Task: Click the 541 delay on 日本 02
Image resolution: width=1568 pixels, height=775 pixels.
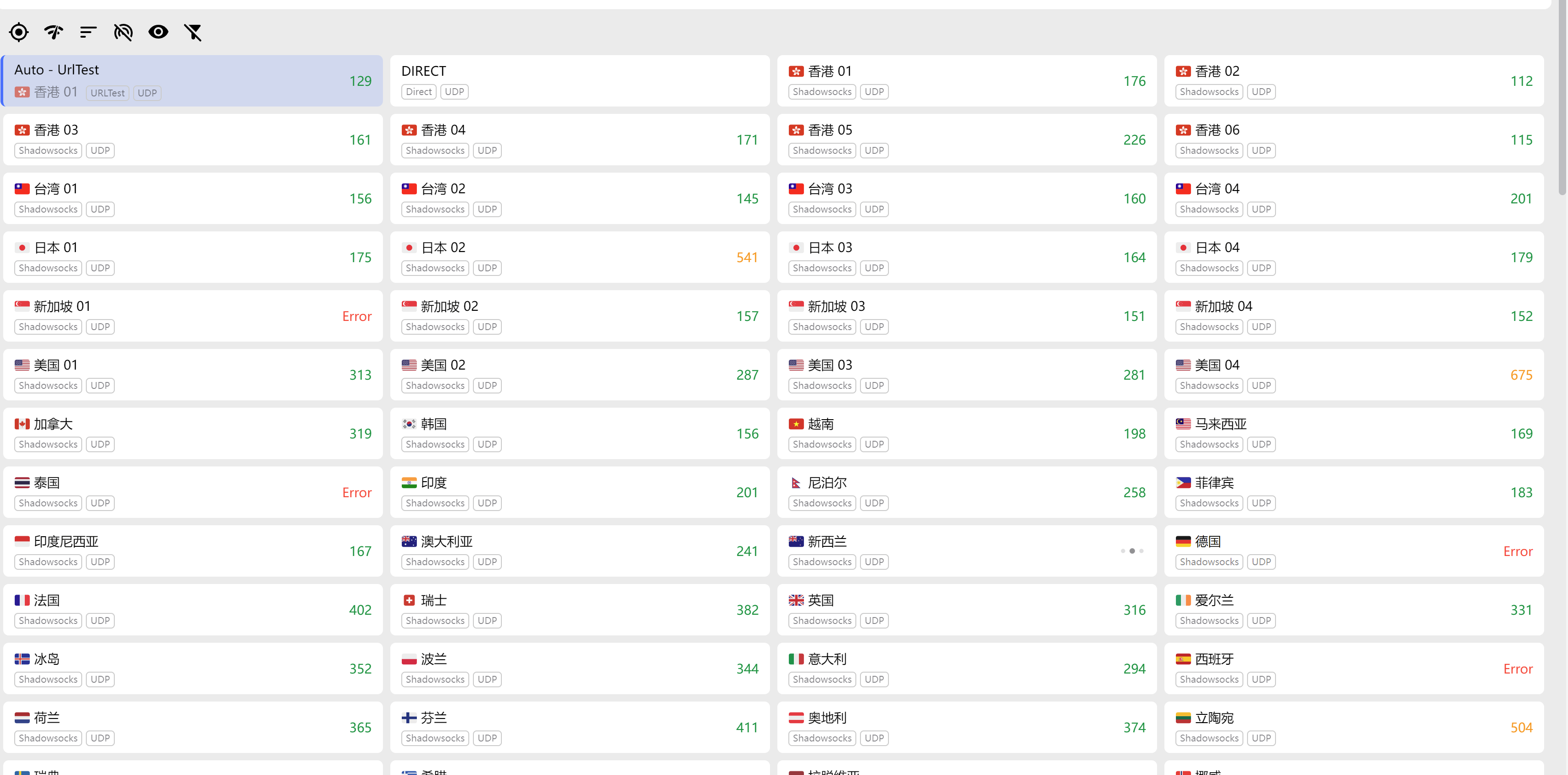Action: [747, 258]
